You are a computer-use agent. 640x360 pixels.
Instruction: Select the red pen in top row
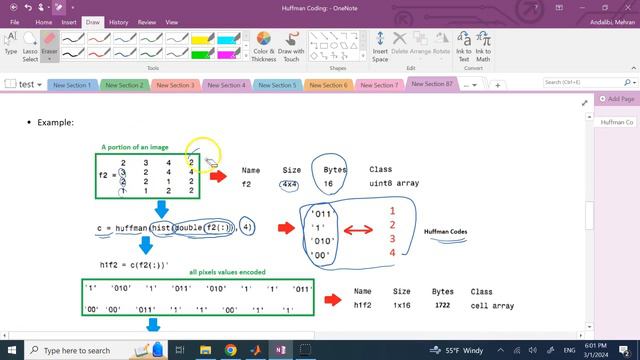99,39
